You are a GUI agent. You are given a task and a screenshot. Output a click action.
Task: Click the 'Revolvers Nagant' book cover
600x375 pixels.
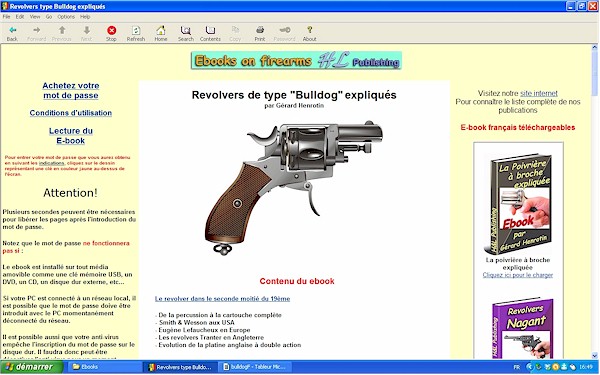[x=522, y=328]
